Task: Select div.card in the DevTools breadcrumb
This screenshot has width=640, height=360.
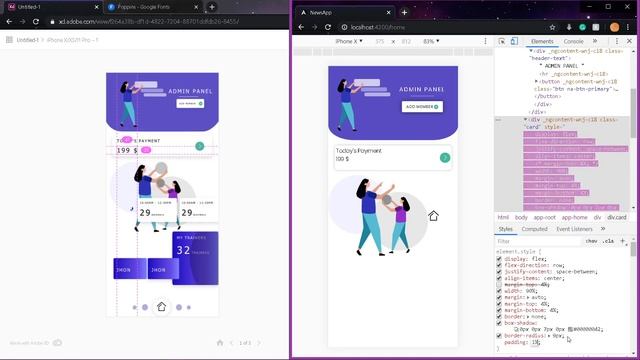Action: click(x=616, y=218)
